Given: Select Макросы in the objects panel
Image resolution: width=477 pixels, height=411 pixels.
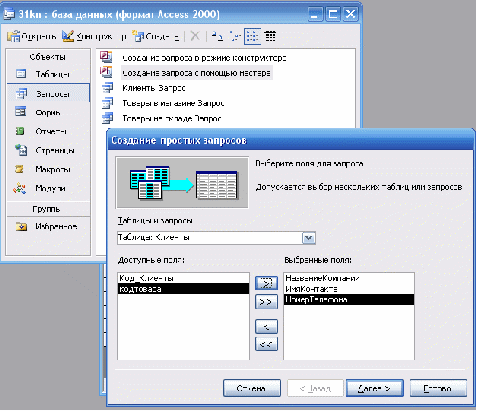Looking at the screenshot, I should pyautogui.click(x=48, y=169).
